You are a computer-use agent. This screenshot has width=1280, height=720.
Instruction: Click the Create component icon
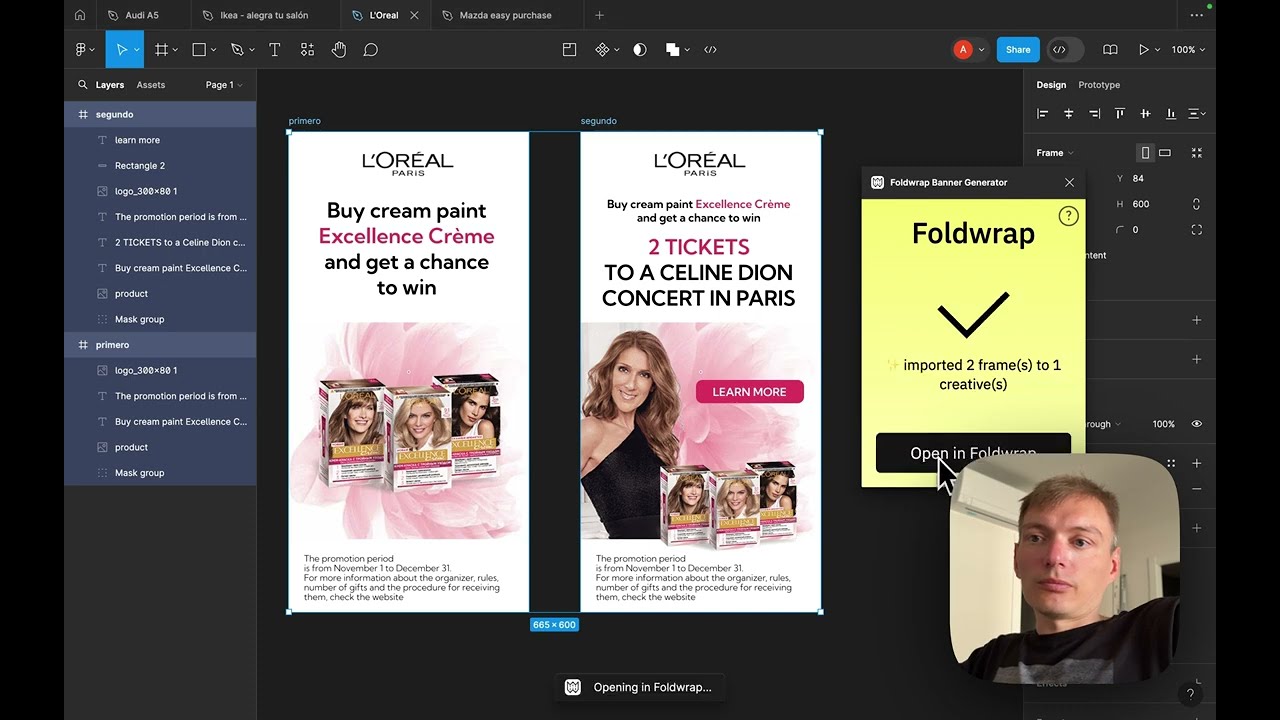pyautogui.click(x=602, y=49)
